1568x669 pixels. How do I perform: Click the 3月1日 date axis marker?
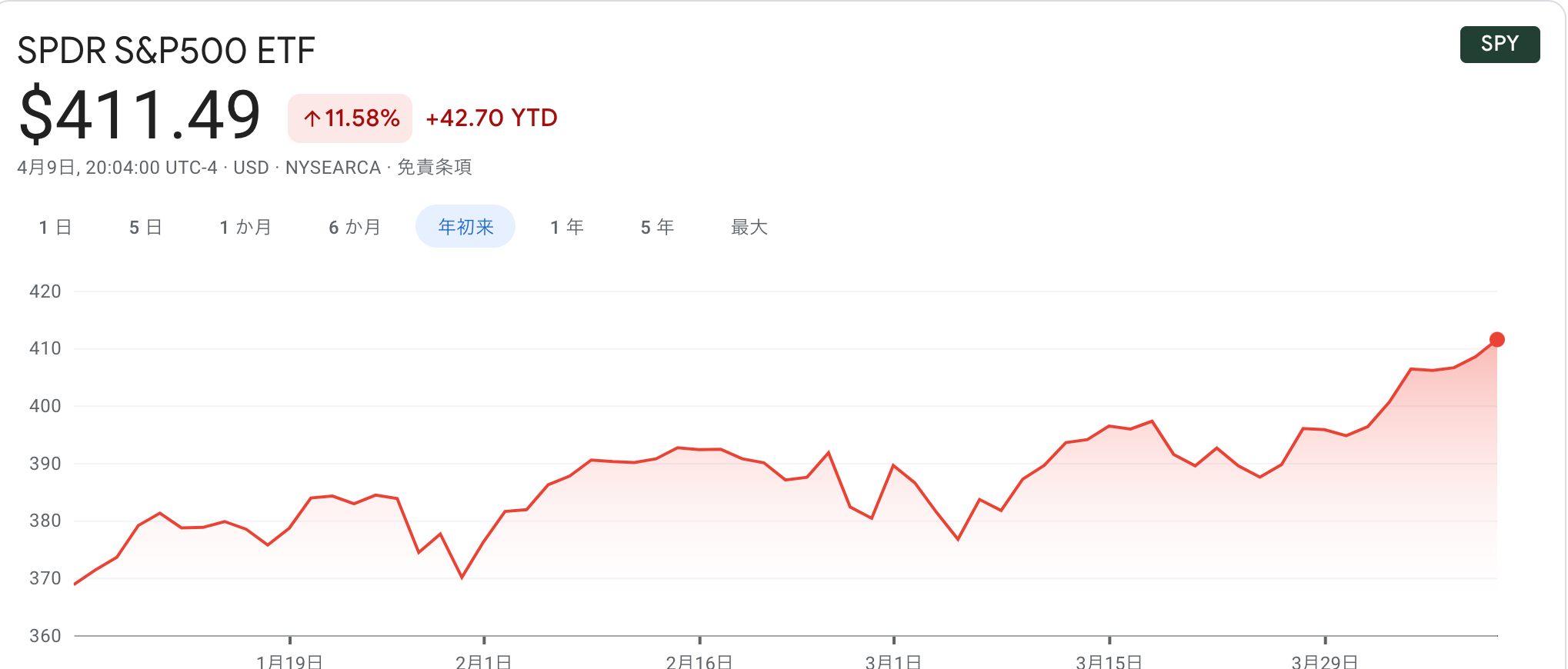pos(893,660)
